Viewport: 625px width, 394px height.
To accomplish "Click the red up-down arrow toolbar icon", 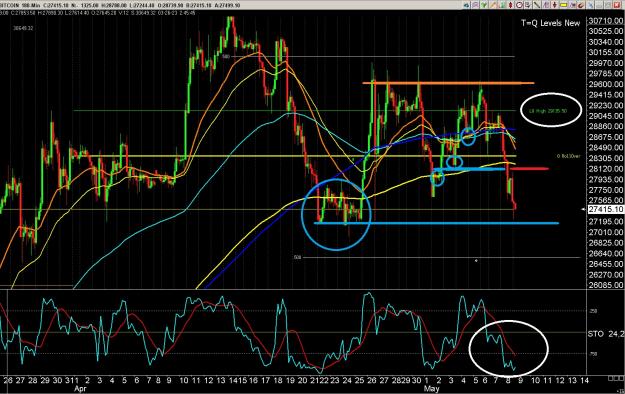I will pos(511,5).
